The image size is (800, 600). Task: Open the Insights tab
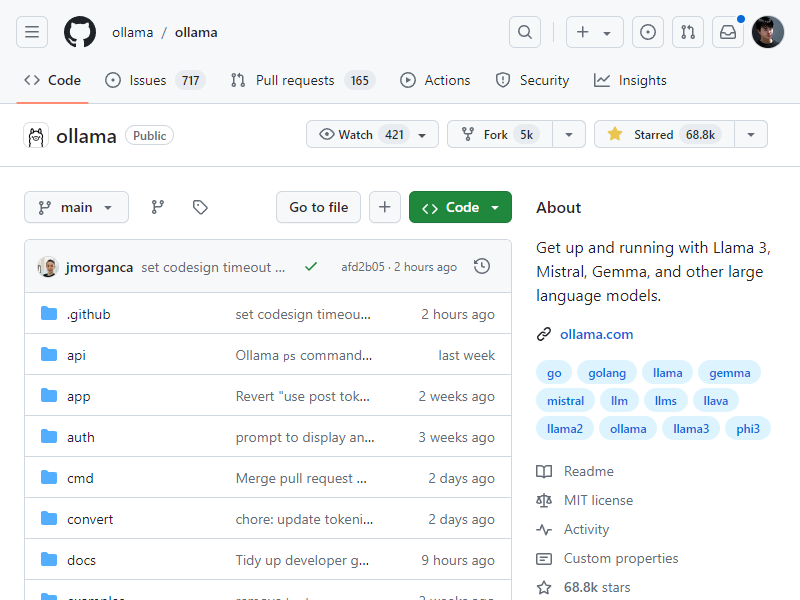tap(630, 80)
